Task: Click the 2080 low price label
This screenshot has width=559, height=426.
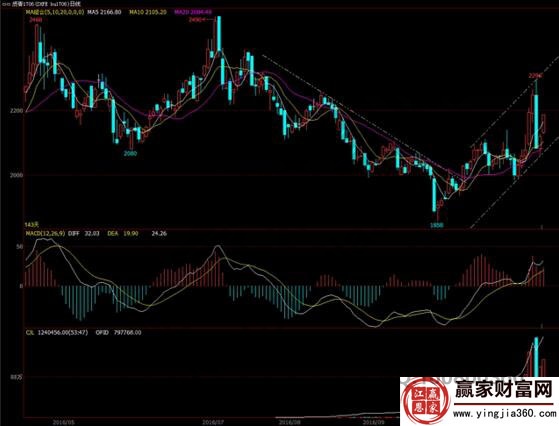Action: [x=130, y=154]
